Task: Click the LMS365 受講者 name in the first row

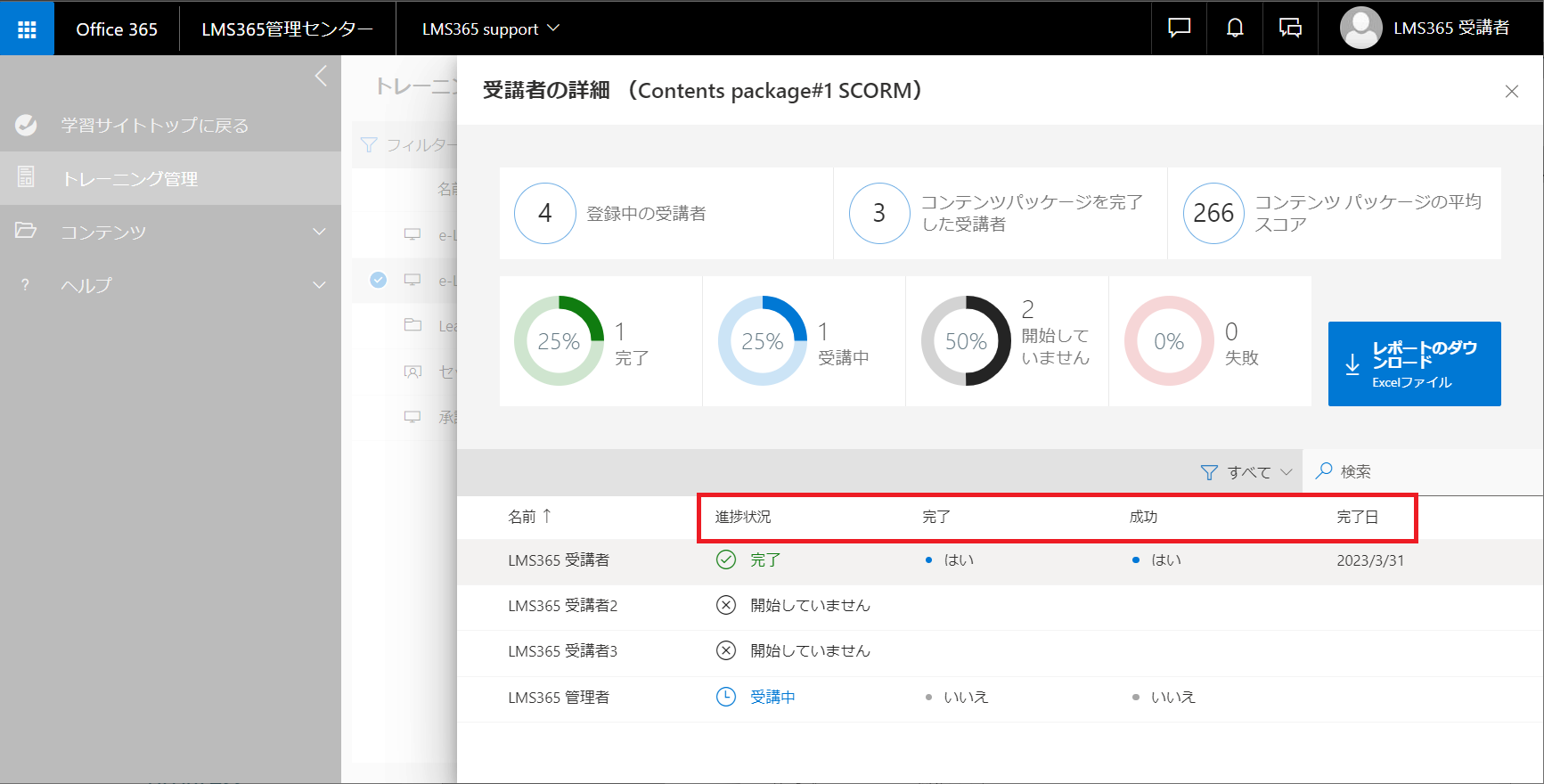Action: pyautogui.click(x=559, y=559)
